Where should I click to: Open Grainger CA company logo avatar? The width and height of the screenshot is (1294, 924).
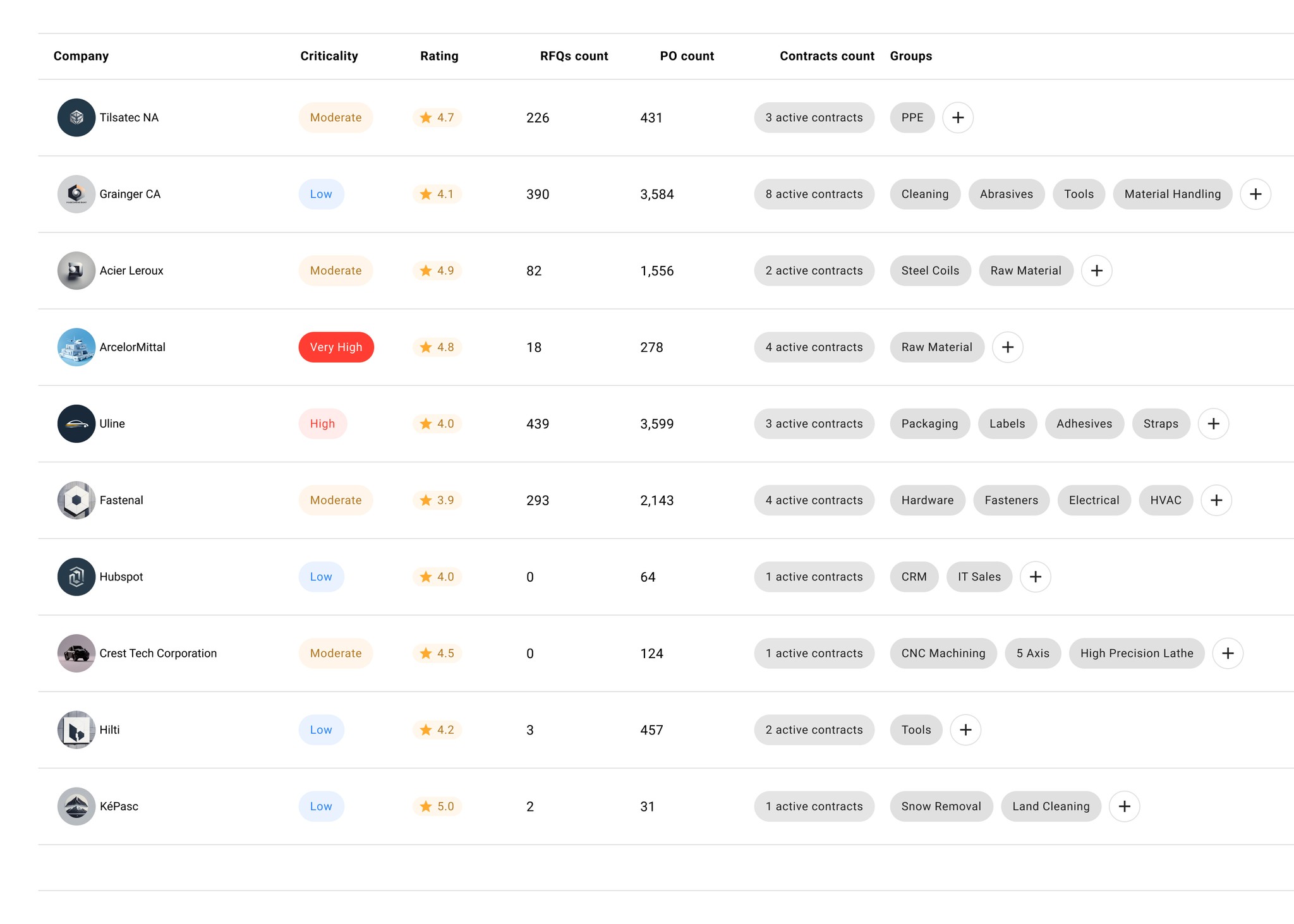click(x=76, y=194)
